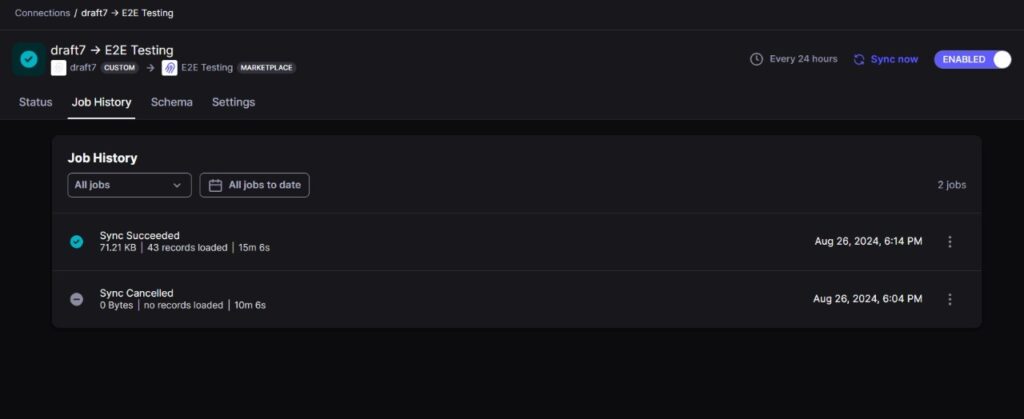Switch to the Status tab
This screenshot has height=419, width=1024.
click(x=35, y=102)
